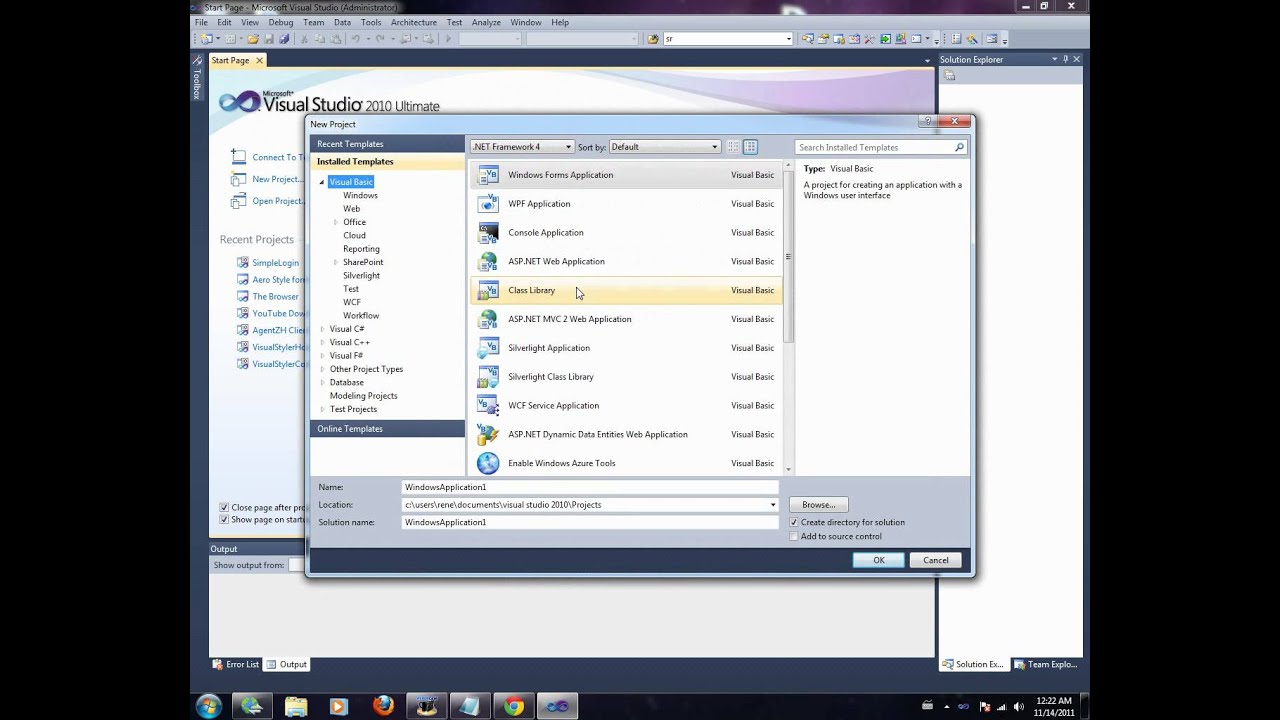
Task: Open the Architecture menu
Action: pyautogui.click(x=413, y=22)
